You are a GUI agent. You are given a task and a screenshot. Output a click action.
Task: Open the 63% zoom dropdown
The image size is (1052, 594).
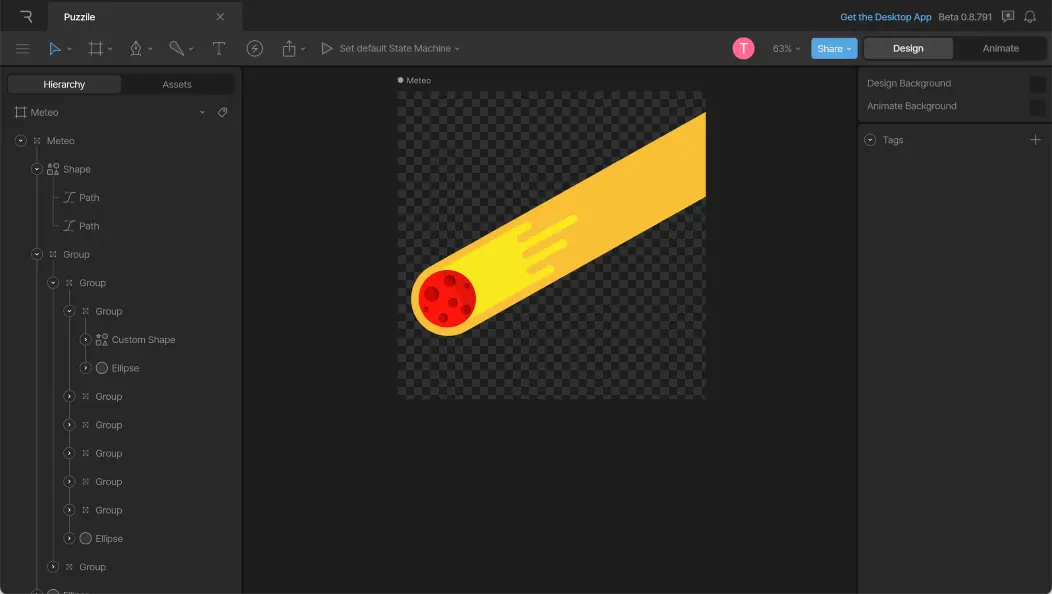pyautogui.click(x=786, y=48)
